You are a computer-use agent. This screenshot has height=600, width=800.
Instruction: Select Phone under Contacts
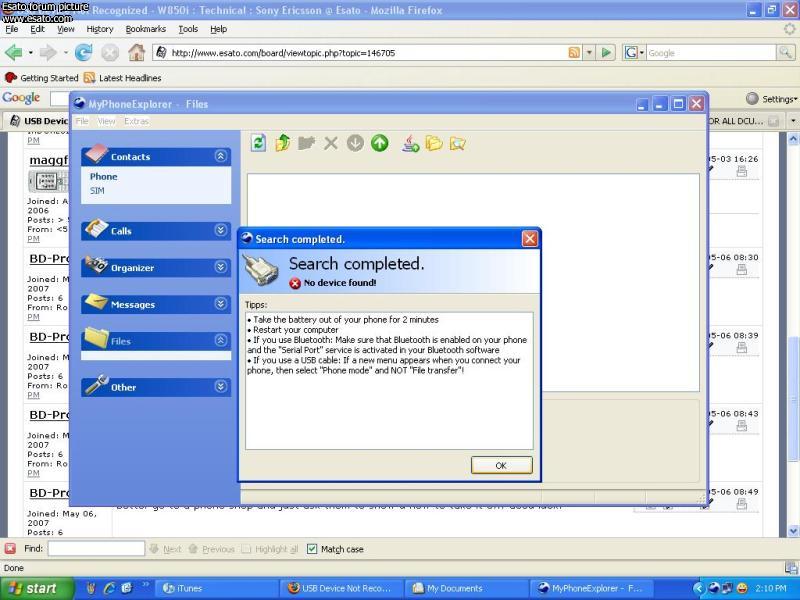(104, 177)
